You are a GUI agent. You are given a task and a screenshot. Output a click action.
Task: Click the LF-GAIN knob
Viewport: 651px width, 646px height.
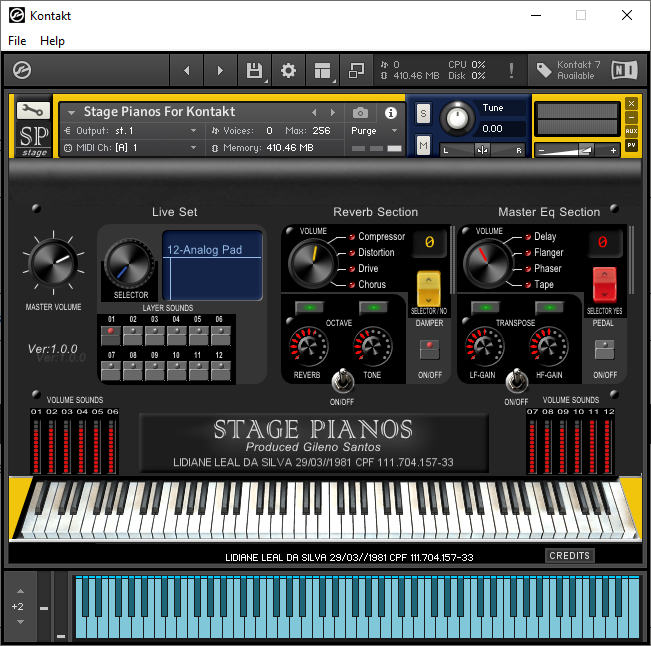484,347
